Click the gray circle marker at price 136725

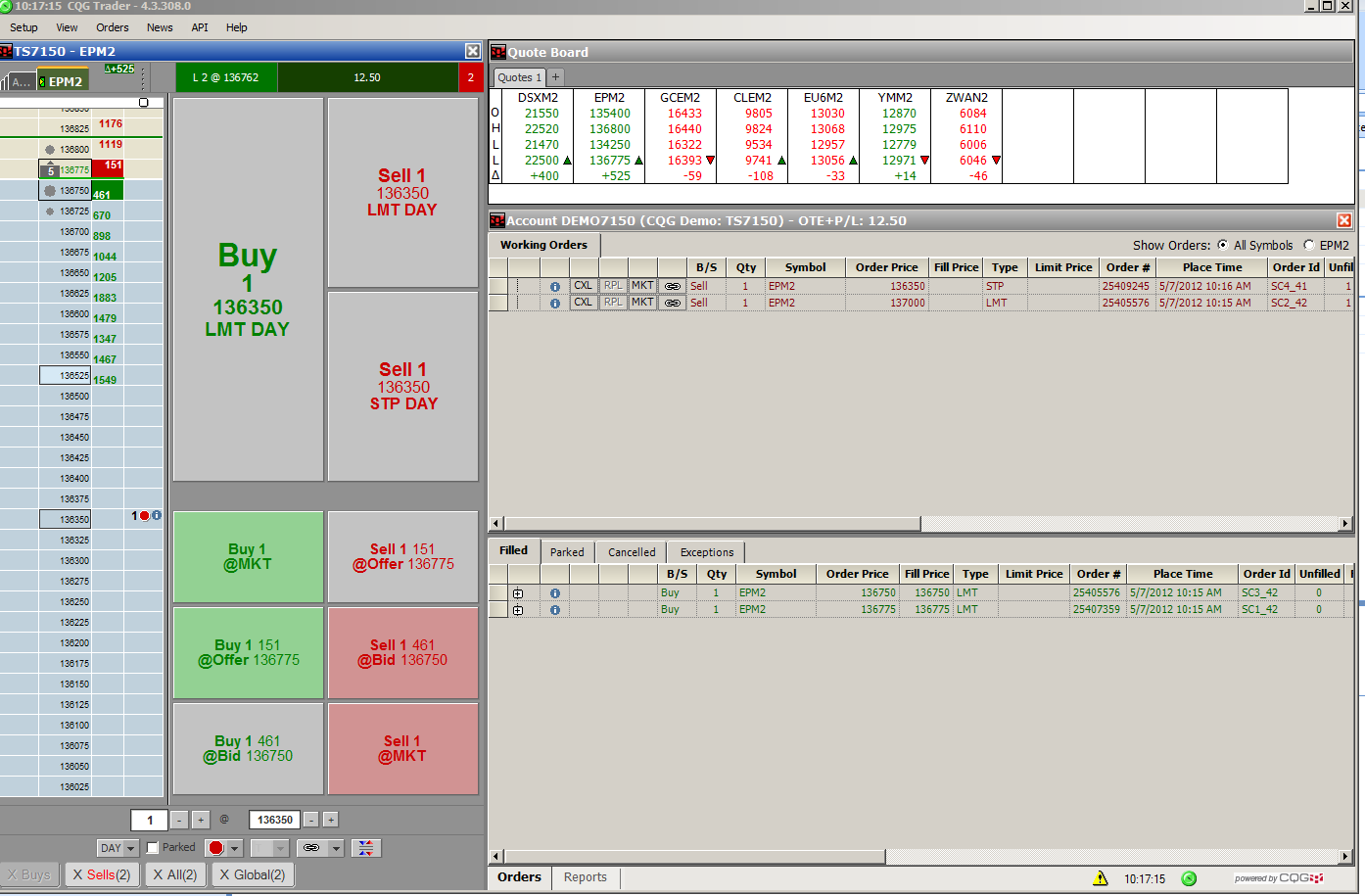pyautogui.click(x=50, y=212)
